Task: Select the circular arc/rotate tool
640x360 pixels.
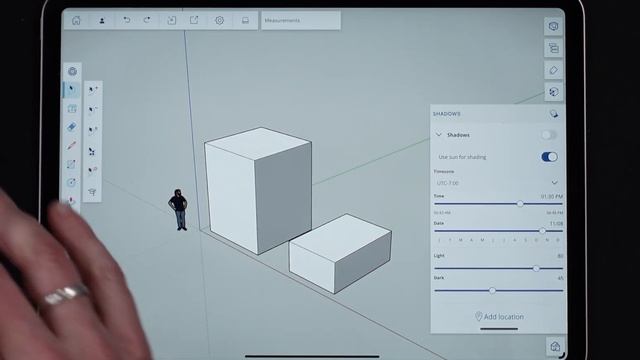Action: 71,182
